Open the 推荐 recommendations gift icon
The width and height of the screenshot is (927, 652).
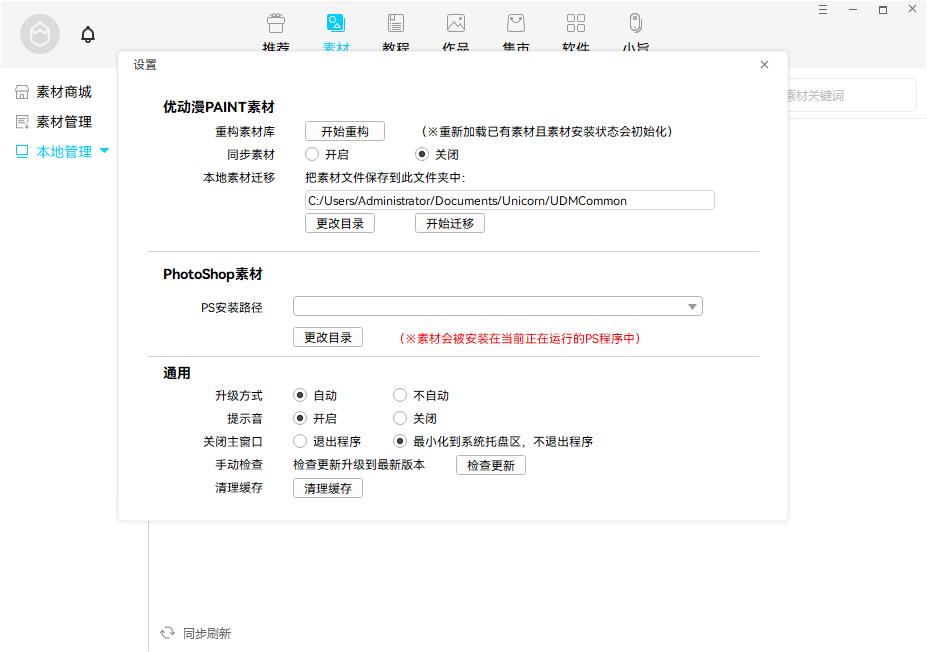276,24
